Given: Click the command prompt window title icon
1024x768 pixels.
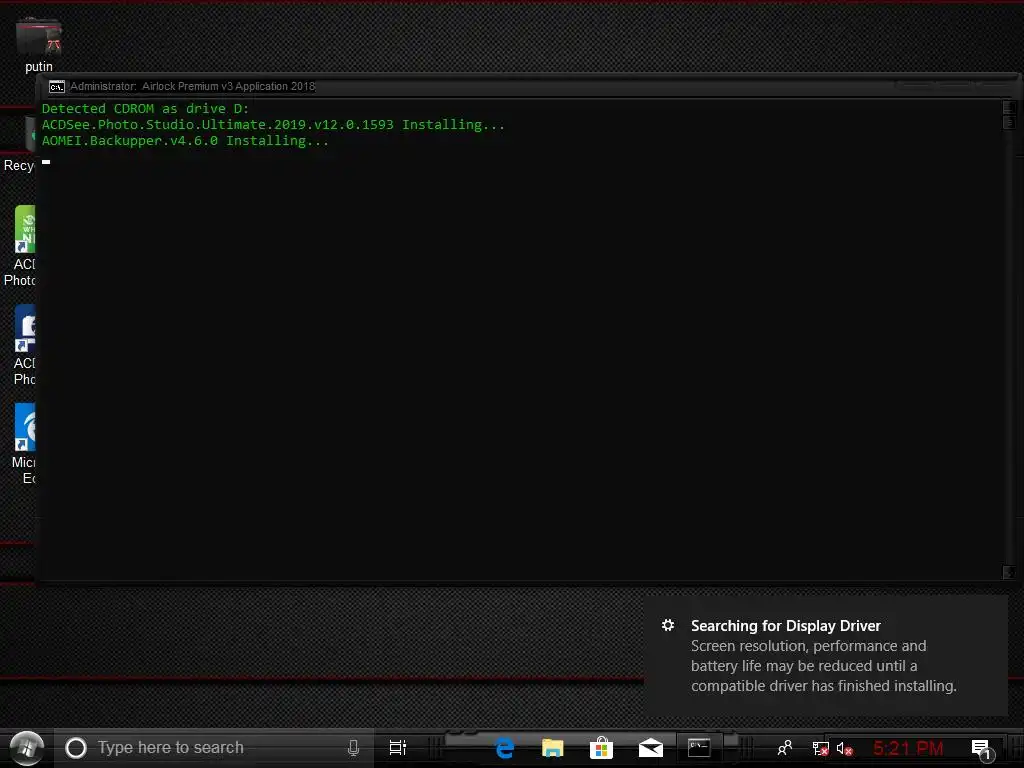Looking at the screenshot, I should coord(57,86).
